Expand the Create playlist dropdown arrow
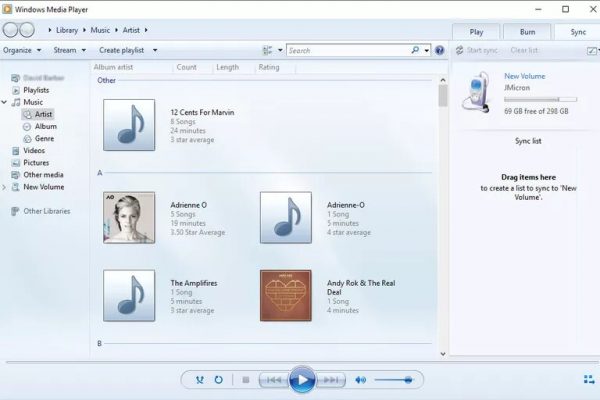 click(155, 50)
